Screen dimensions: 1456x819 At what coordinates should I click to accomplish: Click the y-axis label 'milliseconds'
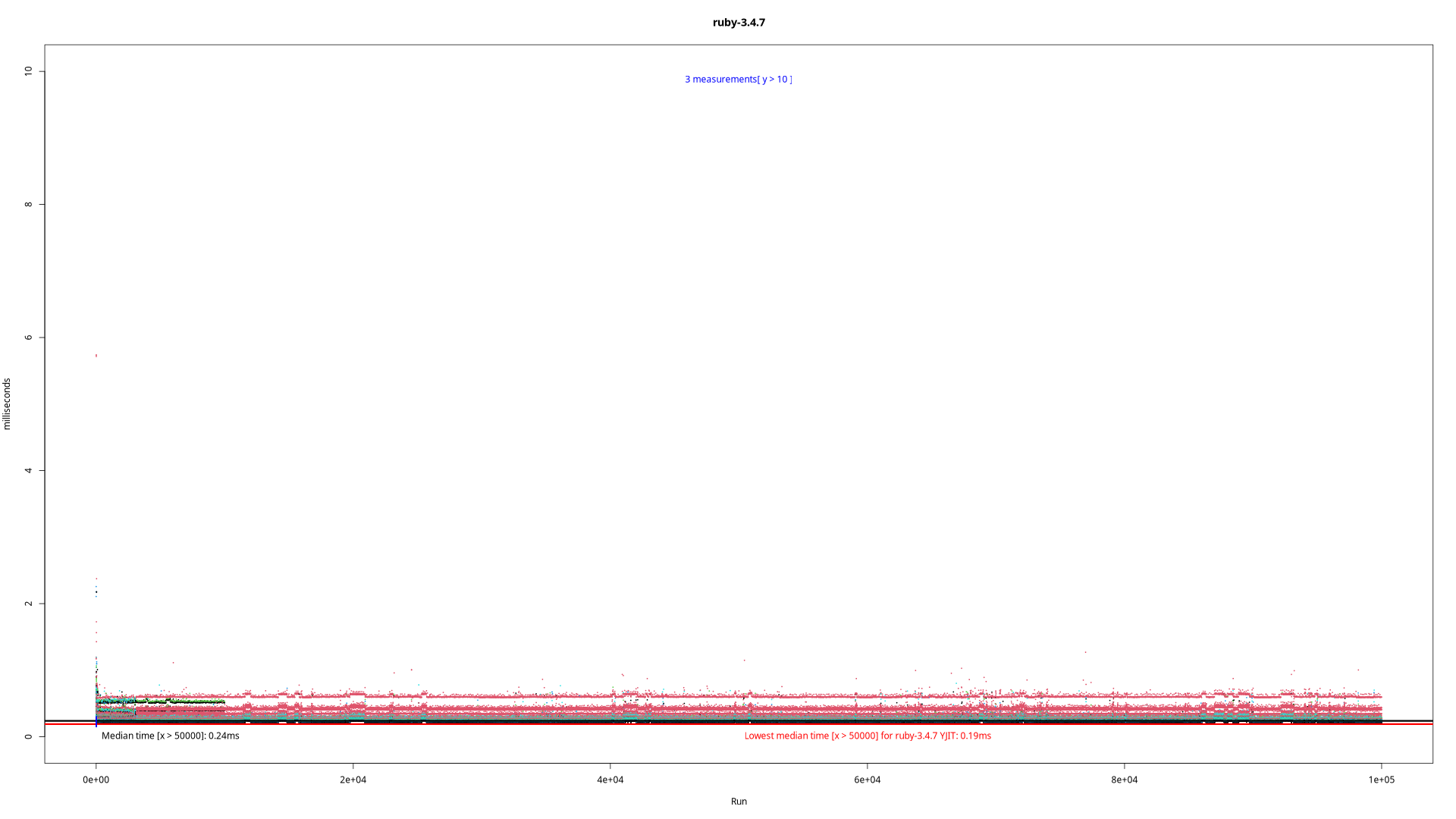[x=8, y=404]
